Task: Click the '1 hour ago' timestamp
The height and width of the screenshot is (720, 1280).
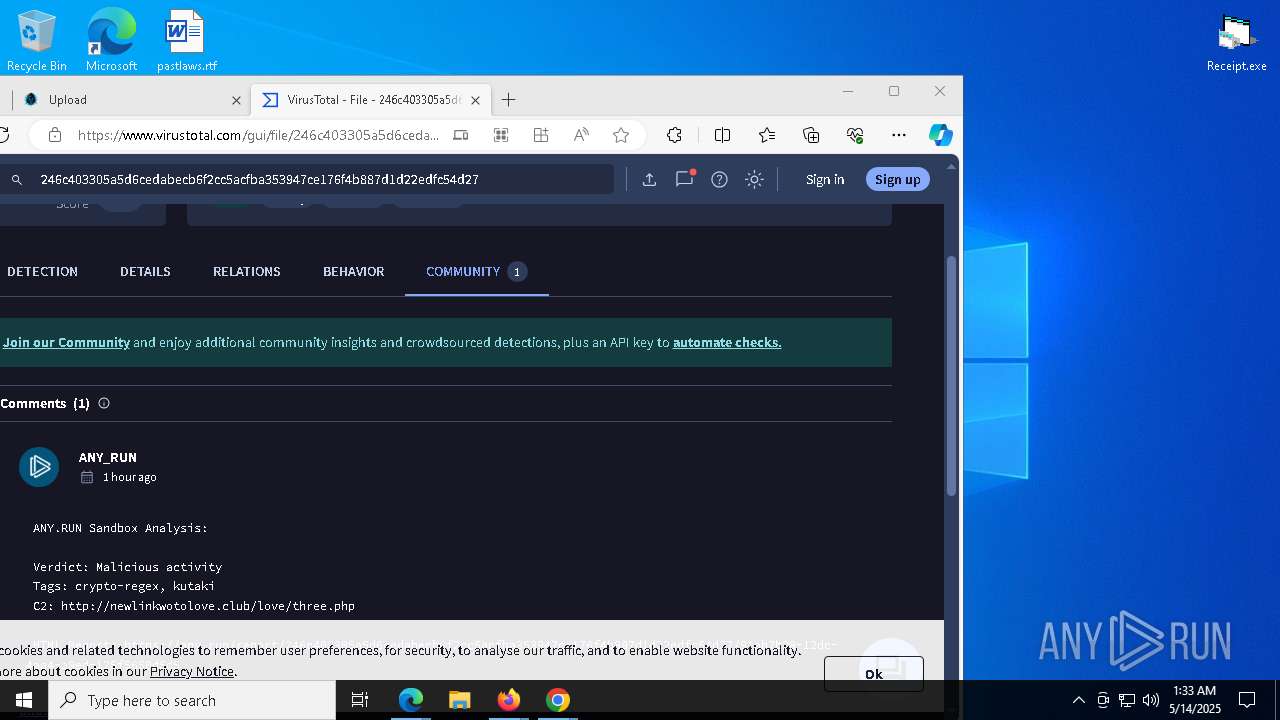Action: [x=129, y=477]
